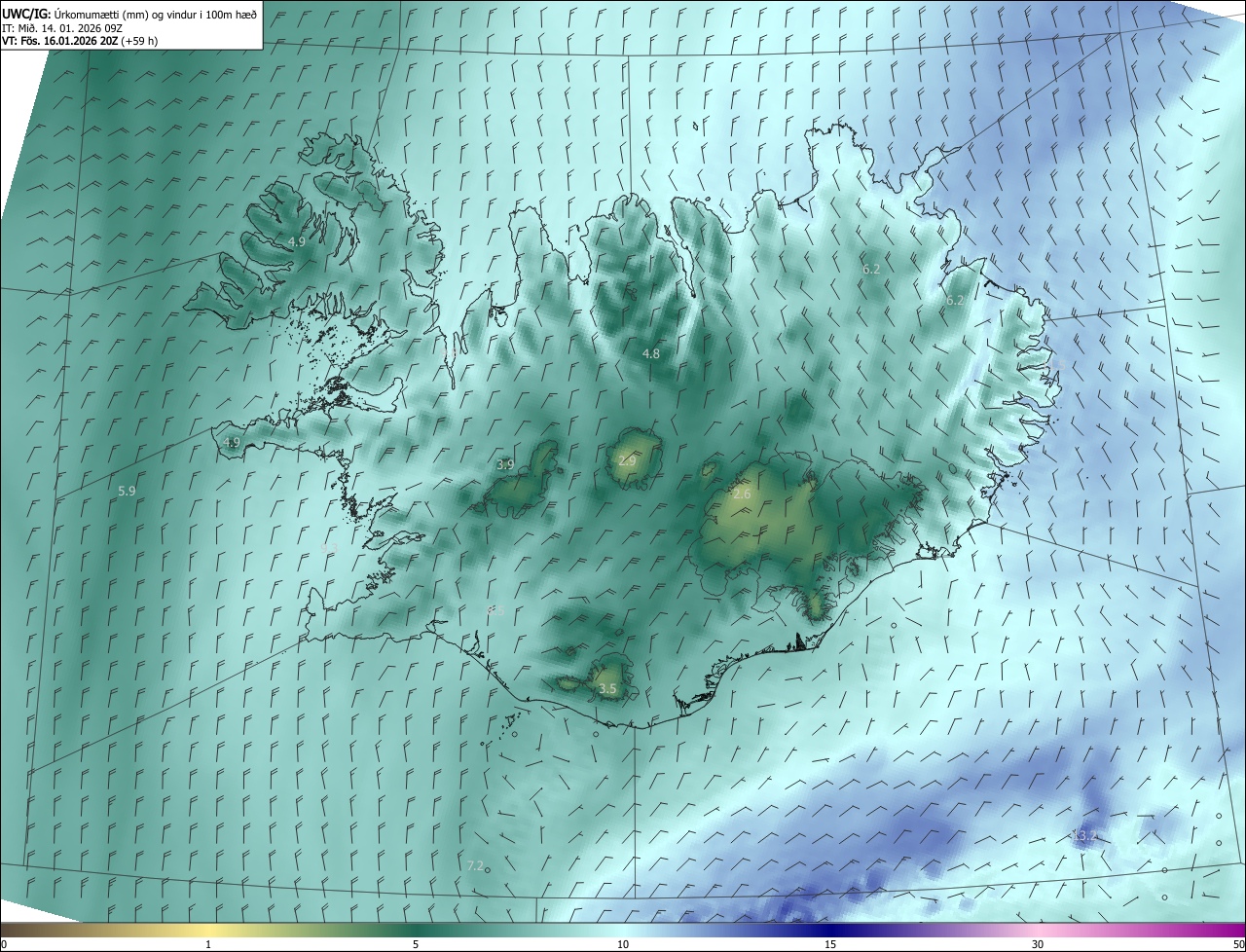This screenshot has width=1246, height=952.
Task: Click the 7.2 value in the southern sea
Action: (475, 865)
